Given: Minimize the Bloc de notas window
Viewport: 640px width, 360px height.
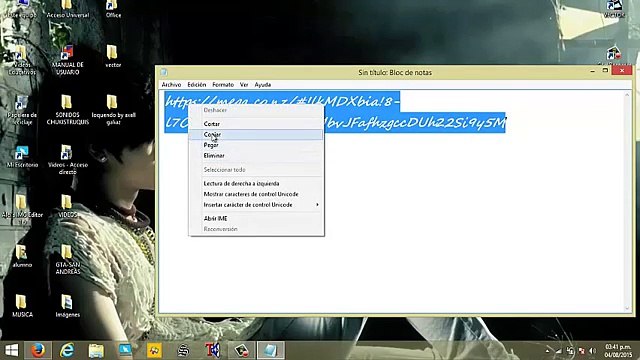Looking at the screenshot, I should tap(593, 71).
